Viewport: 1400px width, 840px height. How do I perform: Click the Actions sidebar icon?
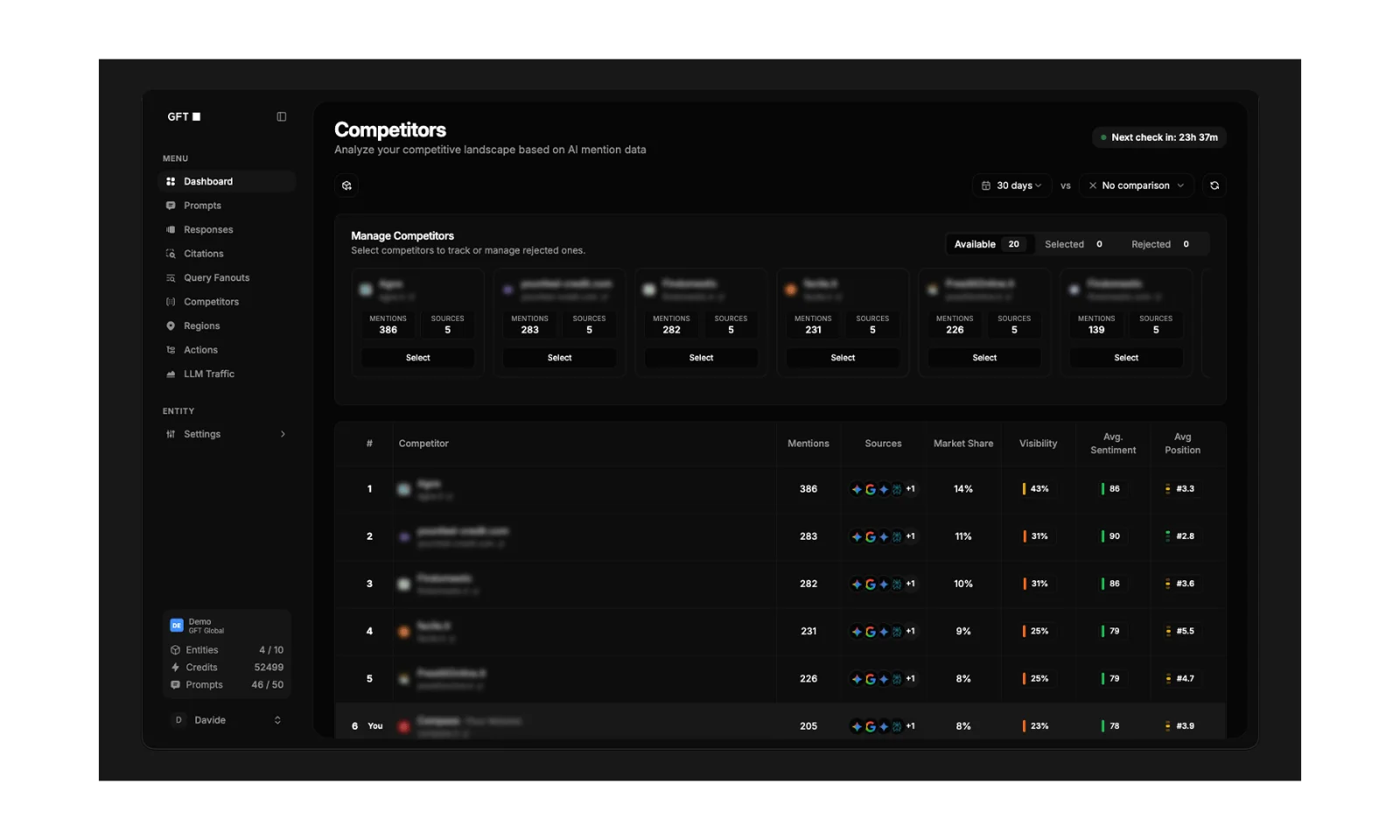(171, 350)
